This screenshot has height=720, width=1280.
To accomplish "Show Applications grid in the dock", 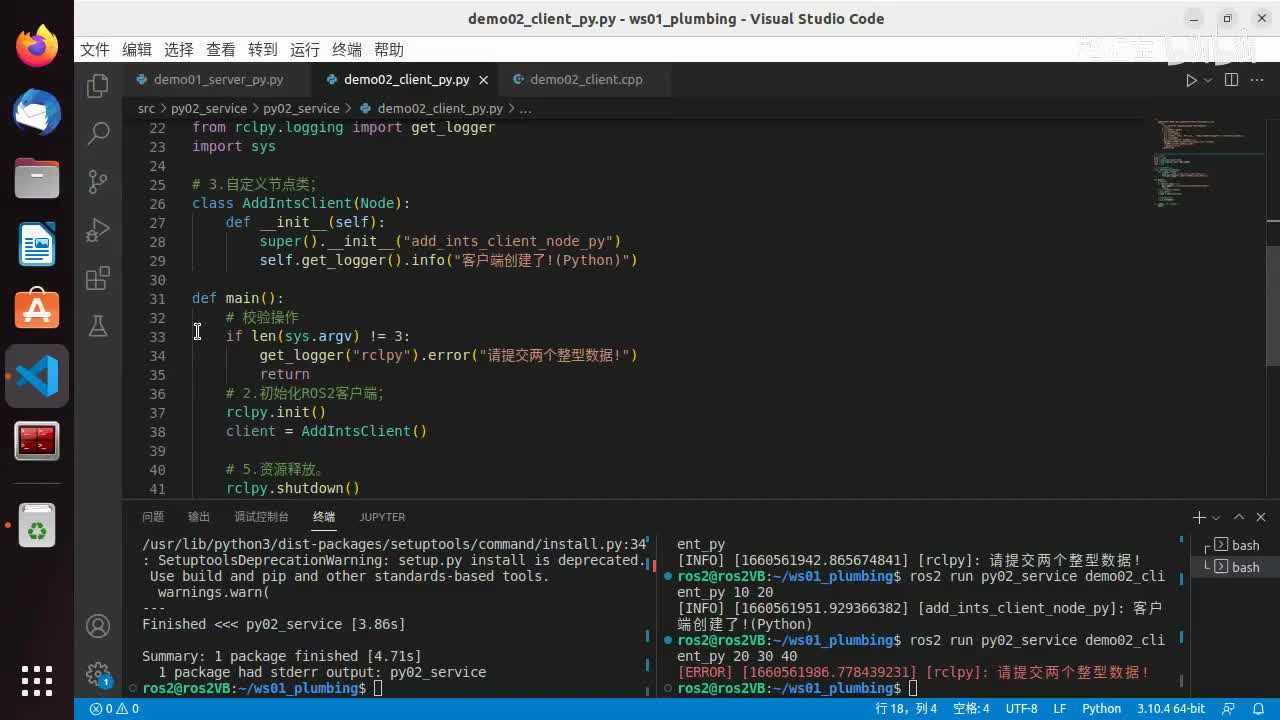I will [x=37, y=680].
